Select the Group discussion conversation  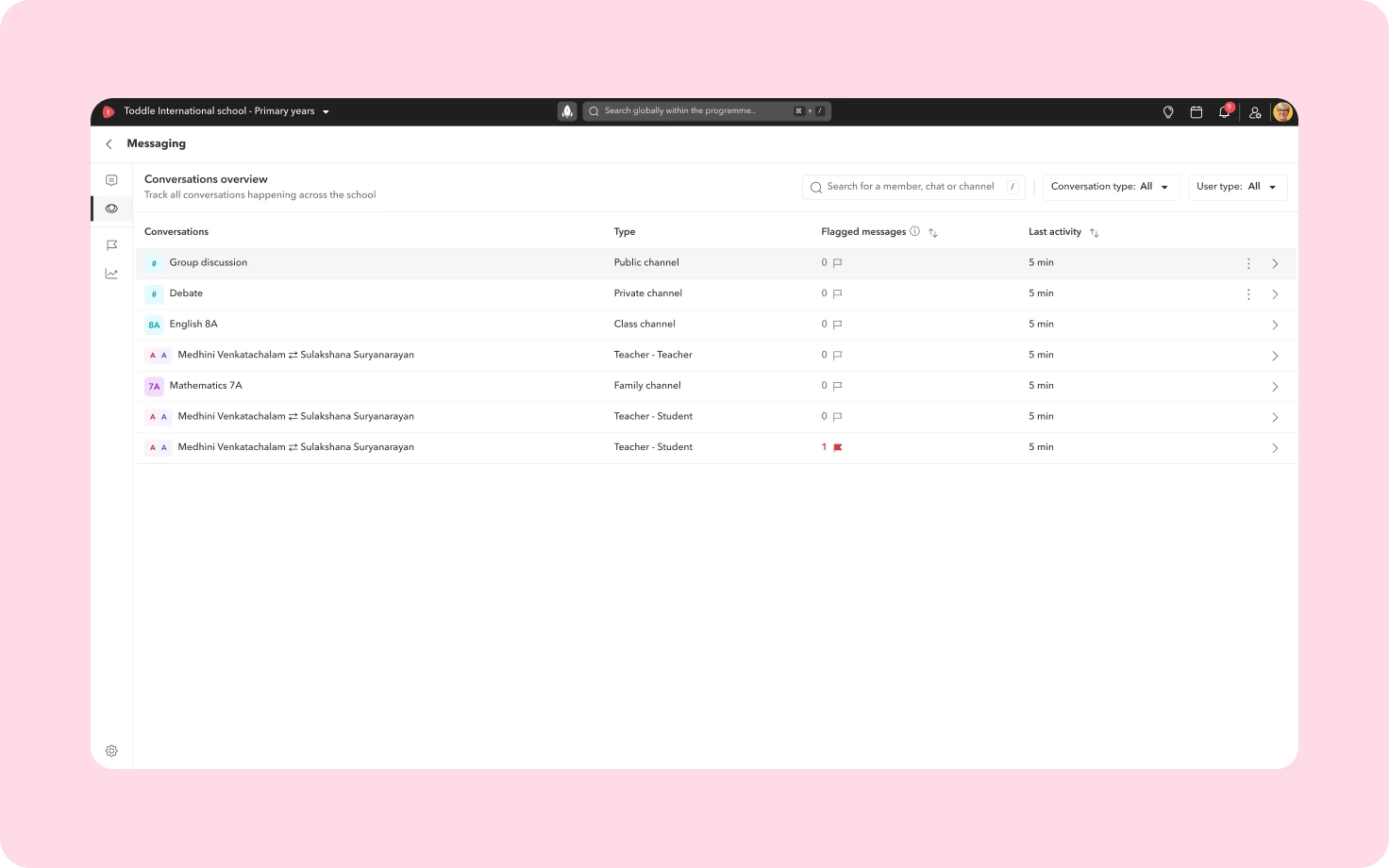[x=208, y=262]
